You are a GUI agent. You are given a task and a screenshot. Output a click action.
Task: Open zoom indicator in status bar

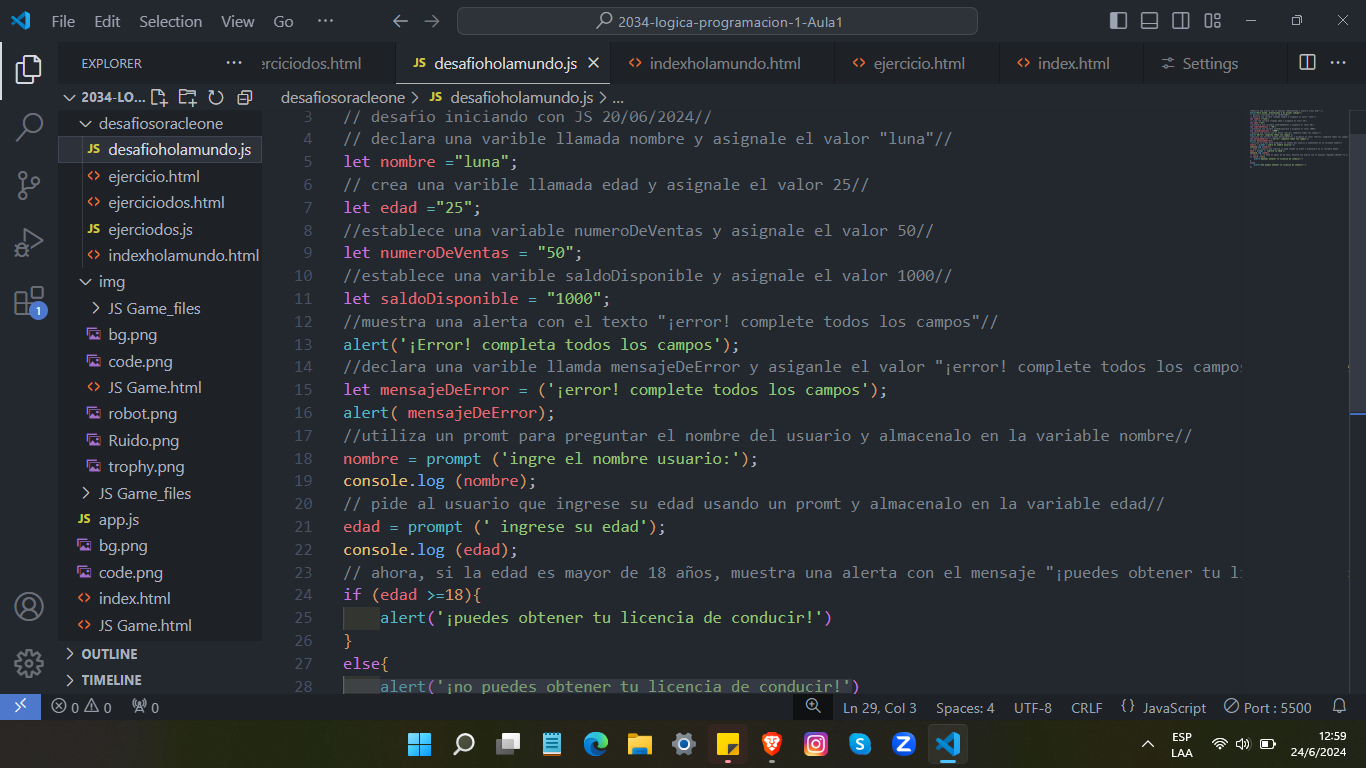pos(813,707)
